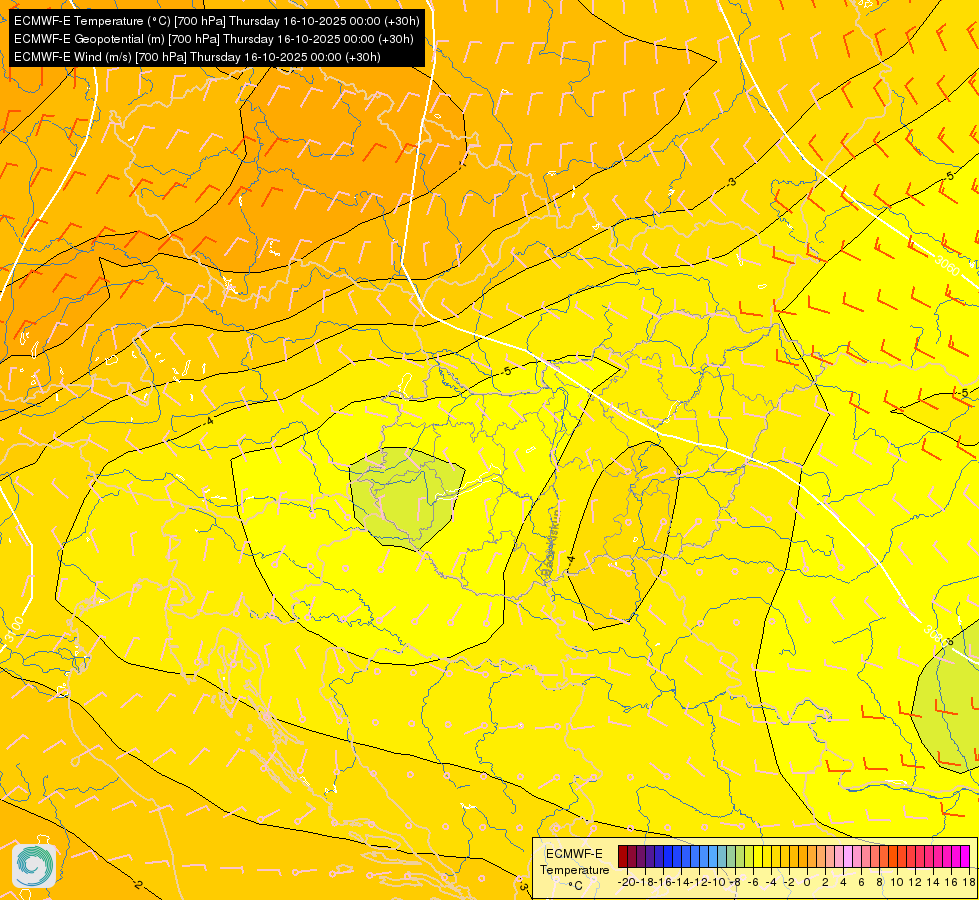Click the 0 value on the legend scale
The image size is (979, 900).
coord(807,883)
